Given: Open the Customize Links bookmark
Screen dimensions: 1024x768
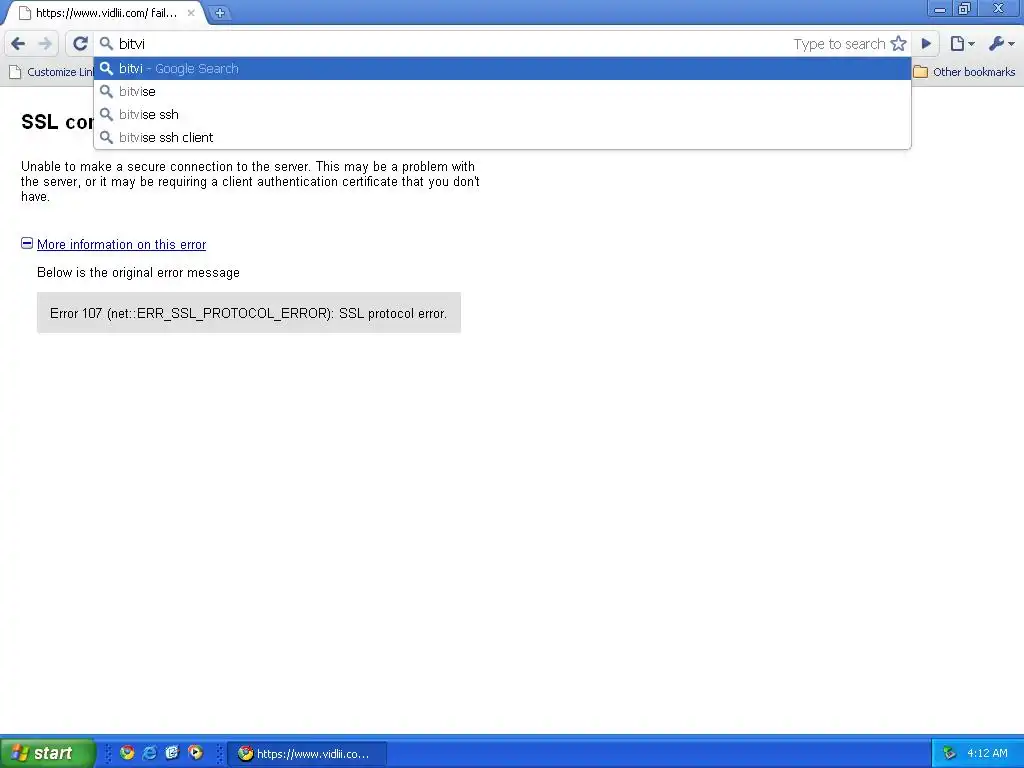Looking at the screenshot, I should 52,72.
